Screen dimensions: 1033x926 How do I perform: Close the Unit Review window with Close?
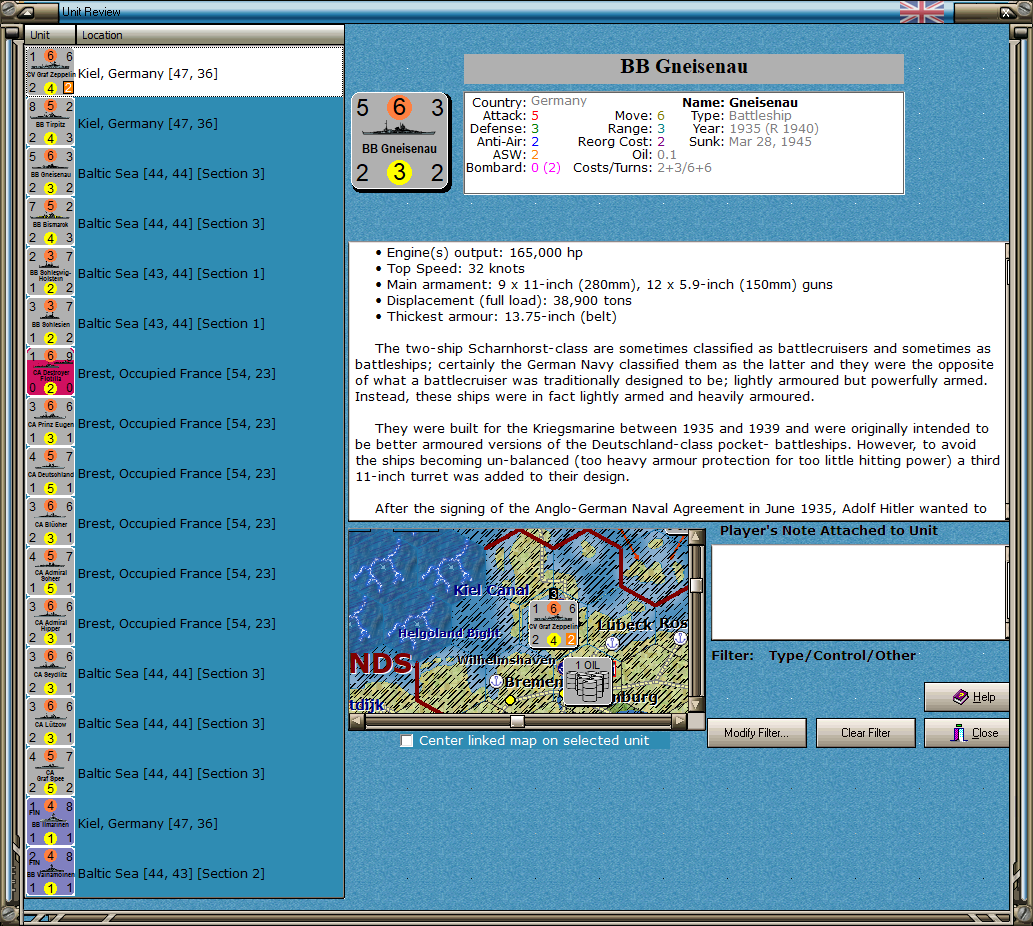tap(966, 733)
